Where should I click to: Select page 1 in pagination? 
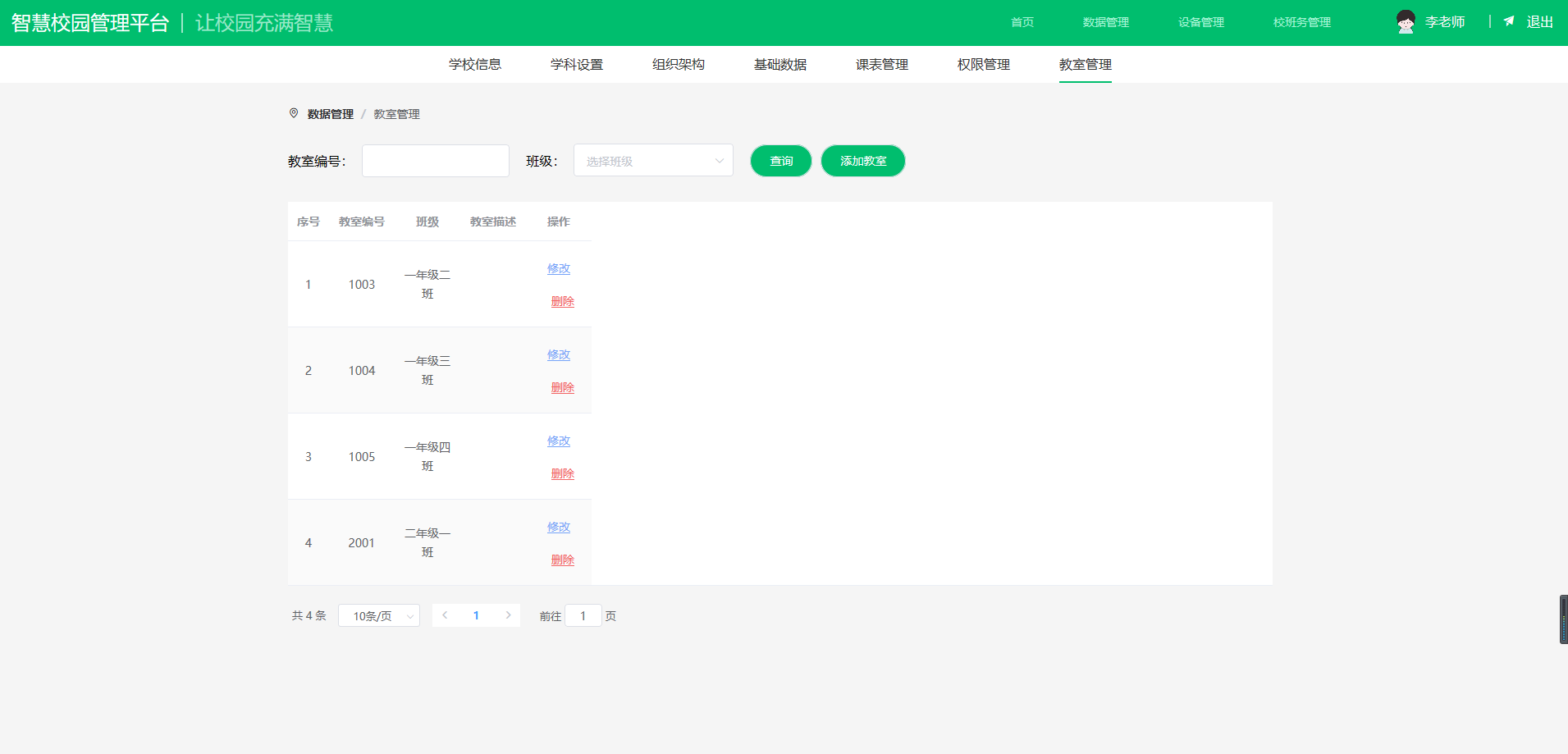(476, 615)
